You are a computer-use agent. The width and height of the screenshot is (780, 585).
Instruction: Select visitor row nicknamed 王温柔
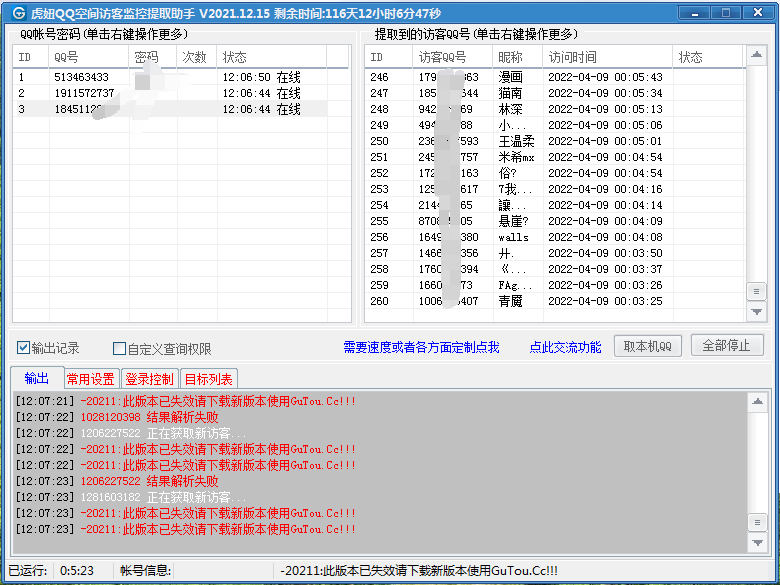tap(516, 141)
